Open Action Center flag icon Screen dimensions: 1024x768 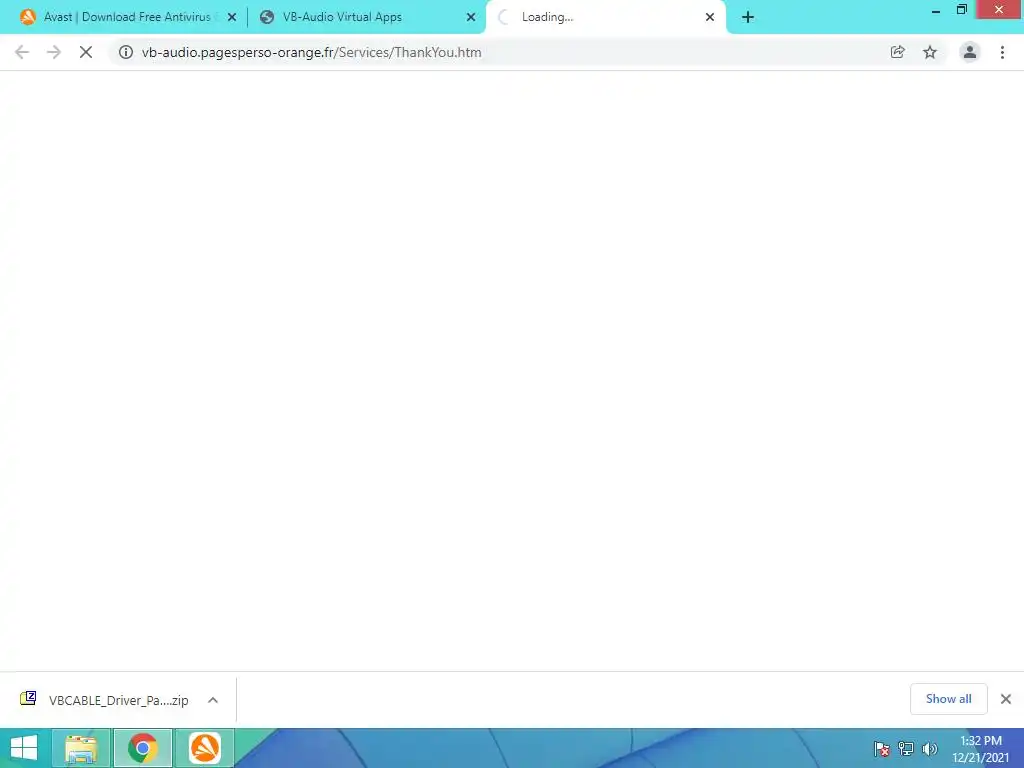[882, 749]
